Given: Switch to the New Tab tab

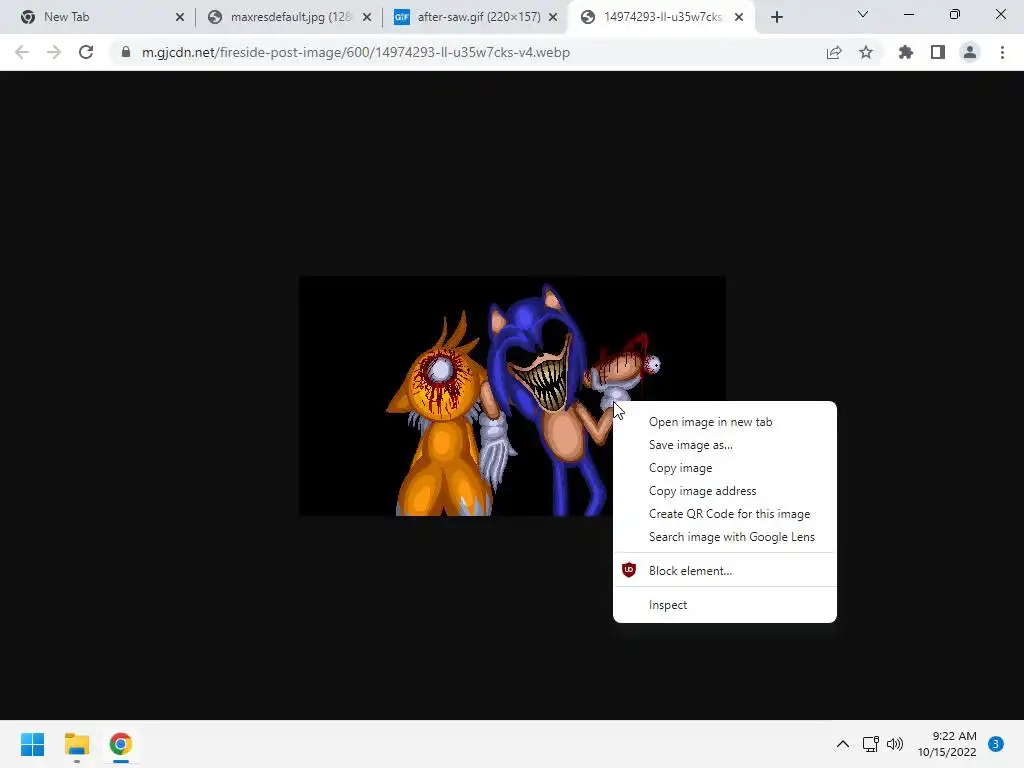Looking at the screenshot, I should click(98, 17).
